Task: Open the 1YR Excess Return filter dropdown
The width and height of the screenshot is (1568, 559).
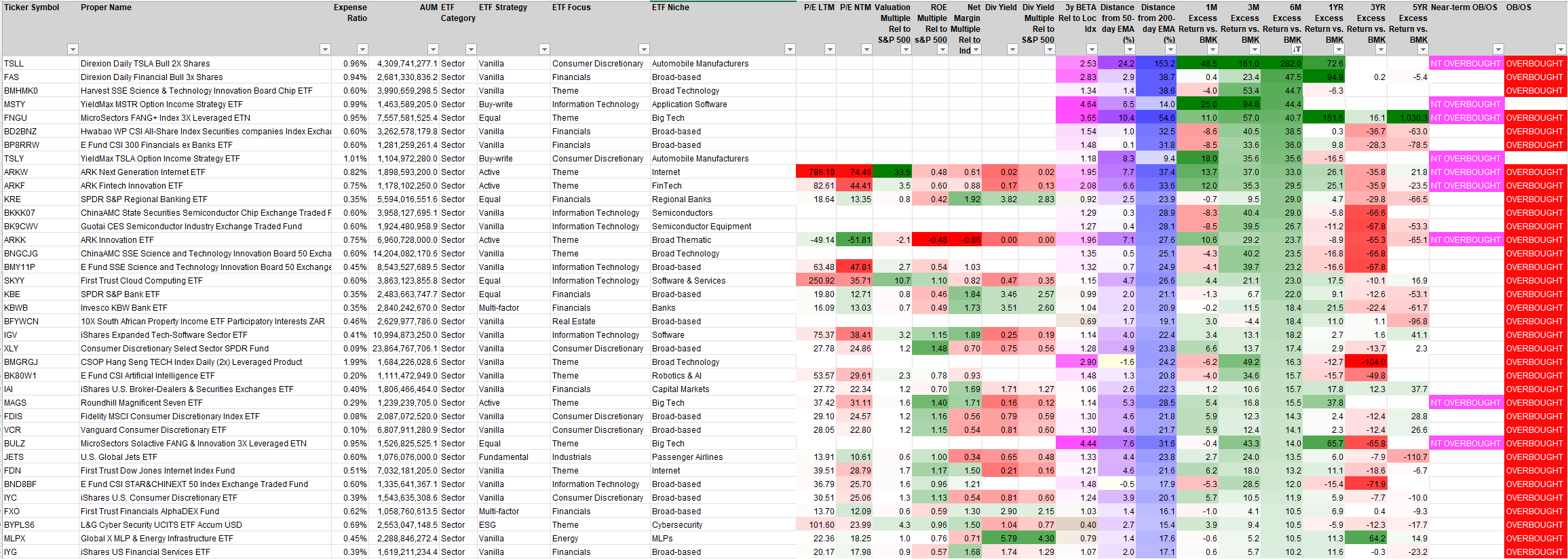Action: click(x=1339, y=50)
